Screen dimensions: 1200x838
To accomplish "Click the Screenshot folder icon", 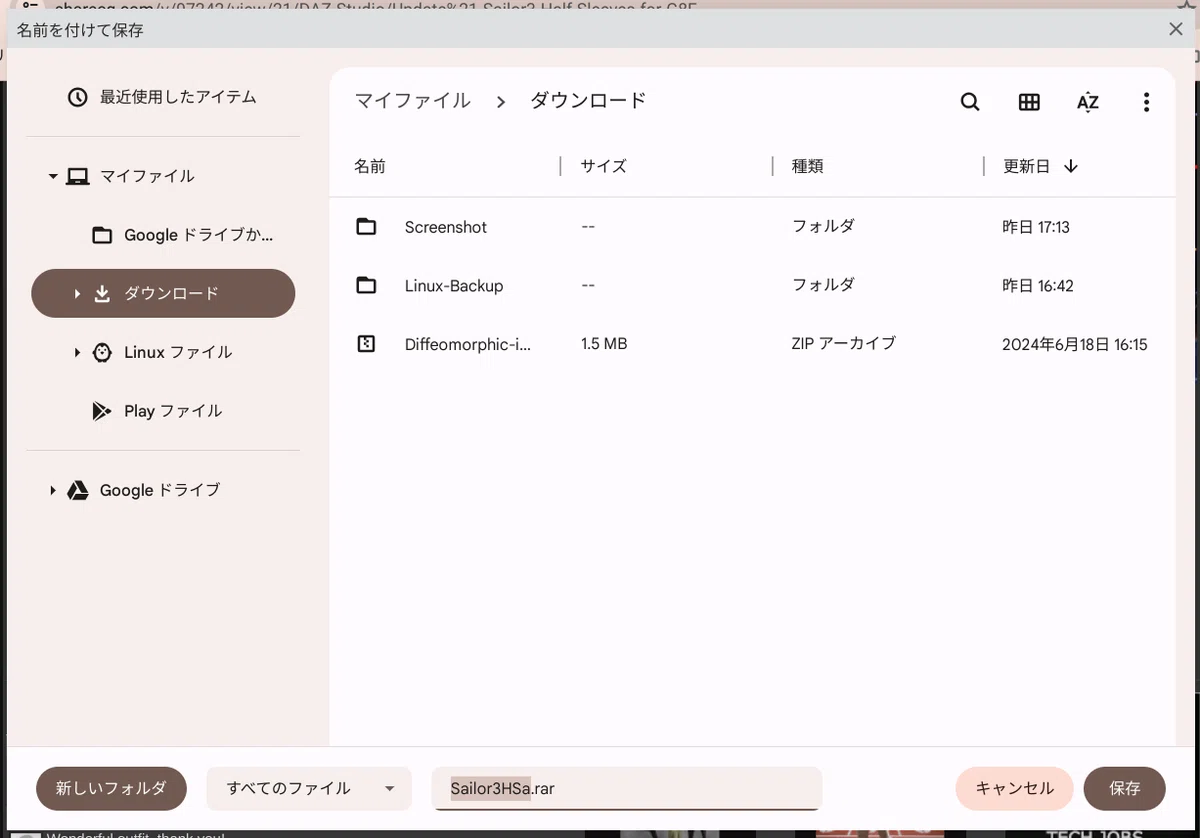I will coord(366,227).
